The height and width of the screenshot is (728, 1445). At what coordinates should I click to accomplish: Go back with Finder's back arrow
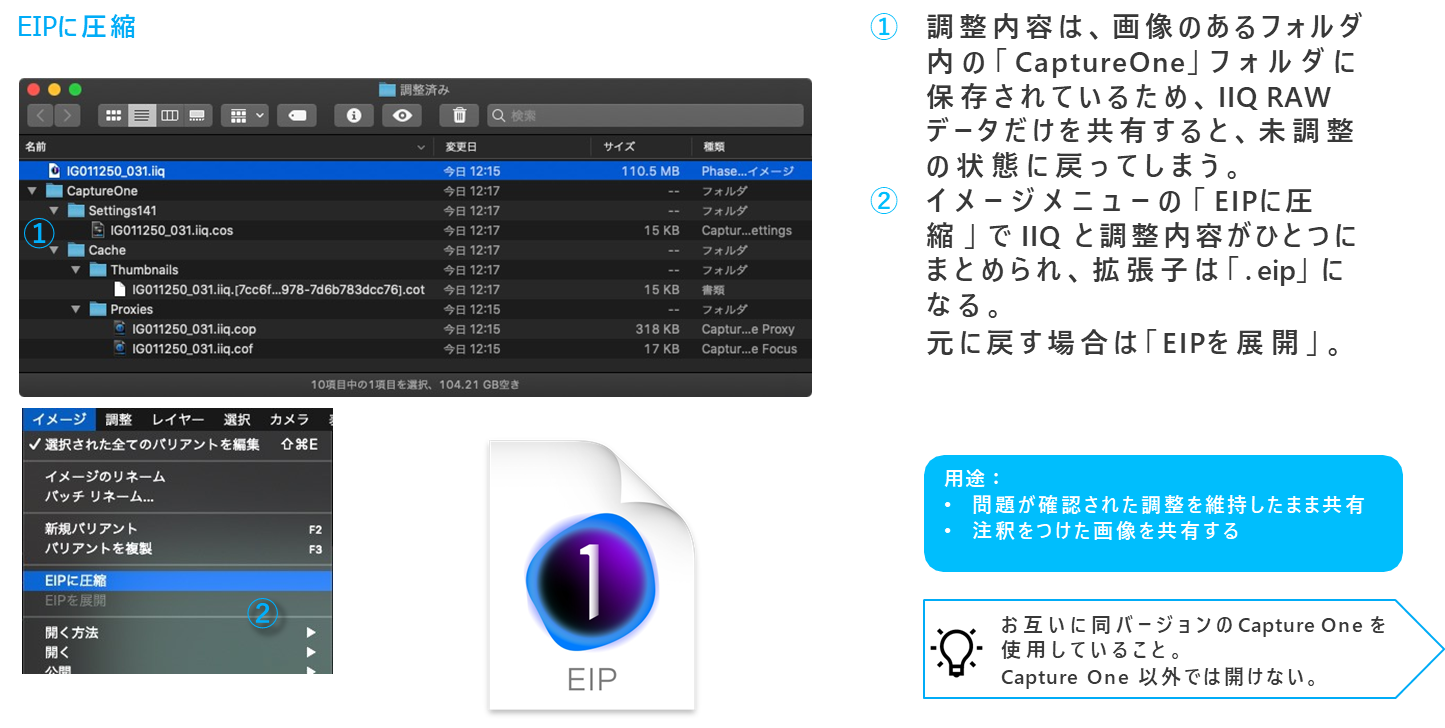(41, 115)
